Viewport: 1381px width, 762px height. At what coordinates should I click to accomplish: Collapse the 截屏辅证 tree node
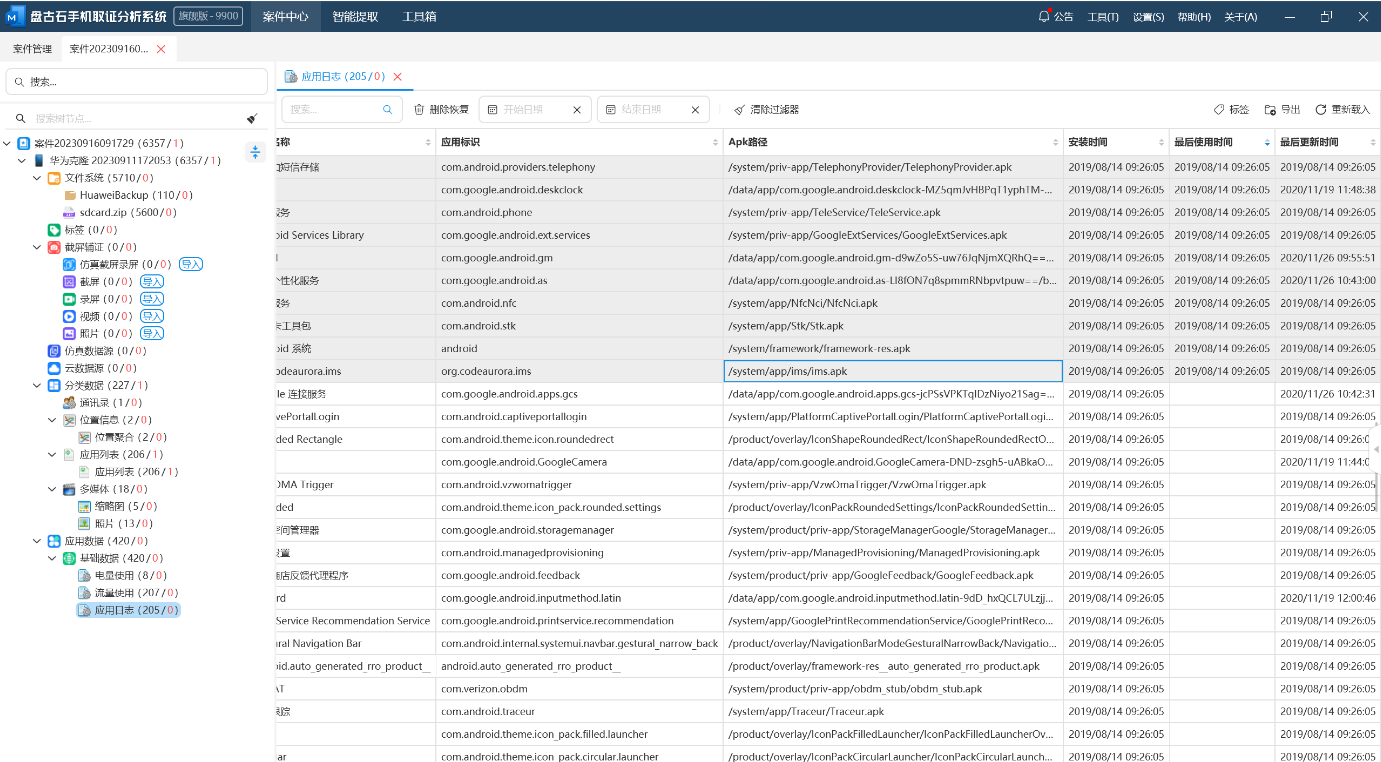click(38, 247)
